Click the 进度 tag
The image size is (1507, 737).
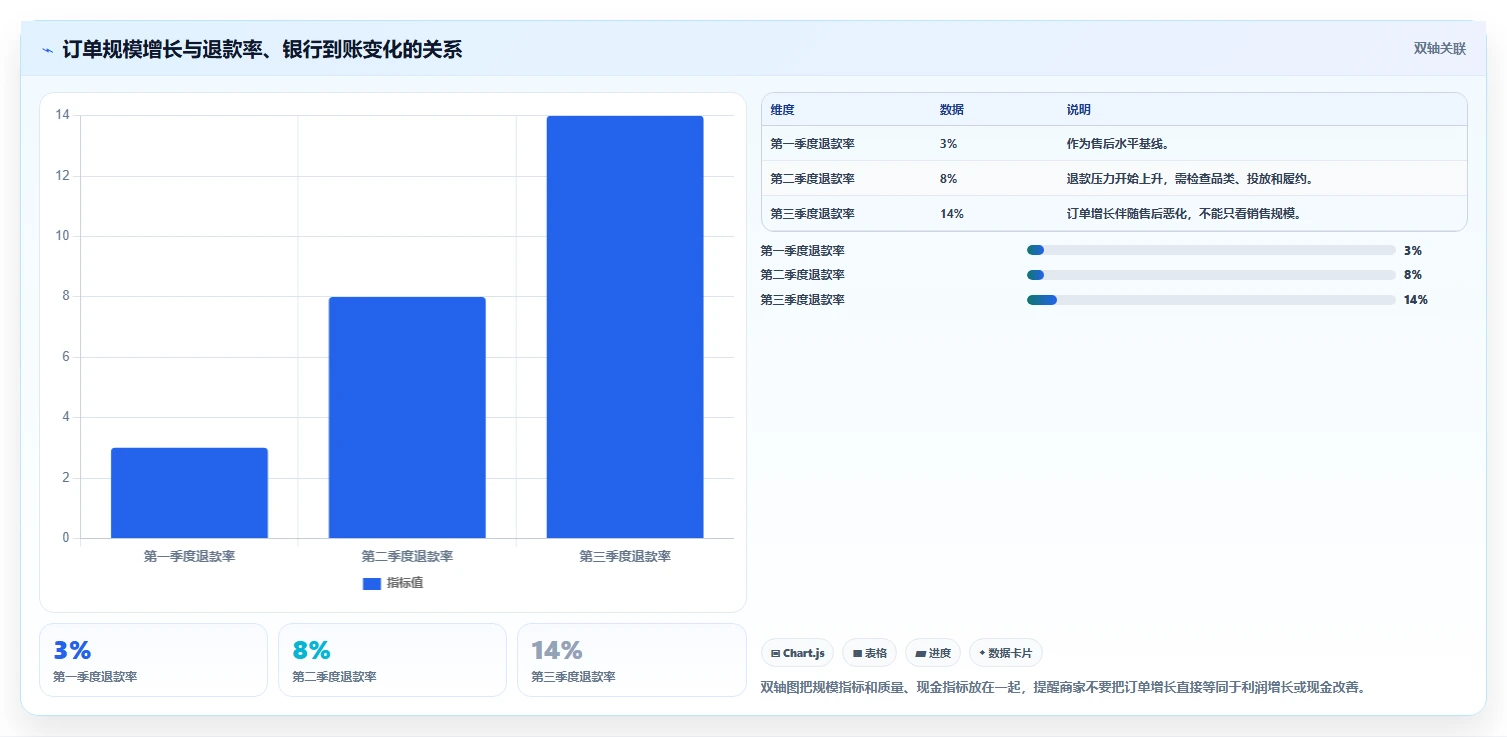tap(932, 653)
